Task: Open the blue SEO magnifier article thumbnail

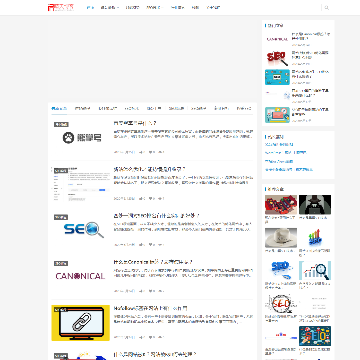Action: click(80, 230)
